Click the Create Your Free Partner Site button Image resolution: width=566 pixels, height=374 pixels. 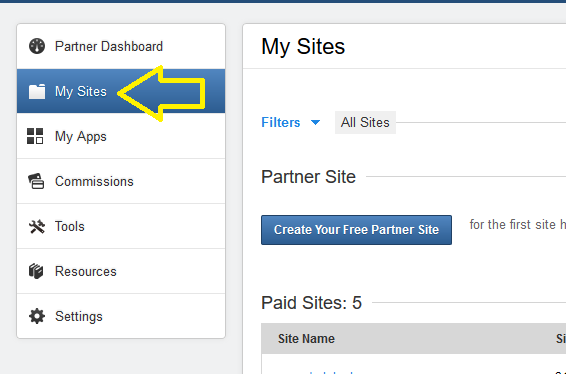coord(356,230)
